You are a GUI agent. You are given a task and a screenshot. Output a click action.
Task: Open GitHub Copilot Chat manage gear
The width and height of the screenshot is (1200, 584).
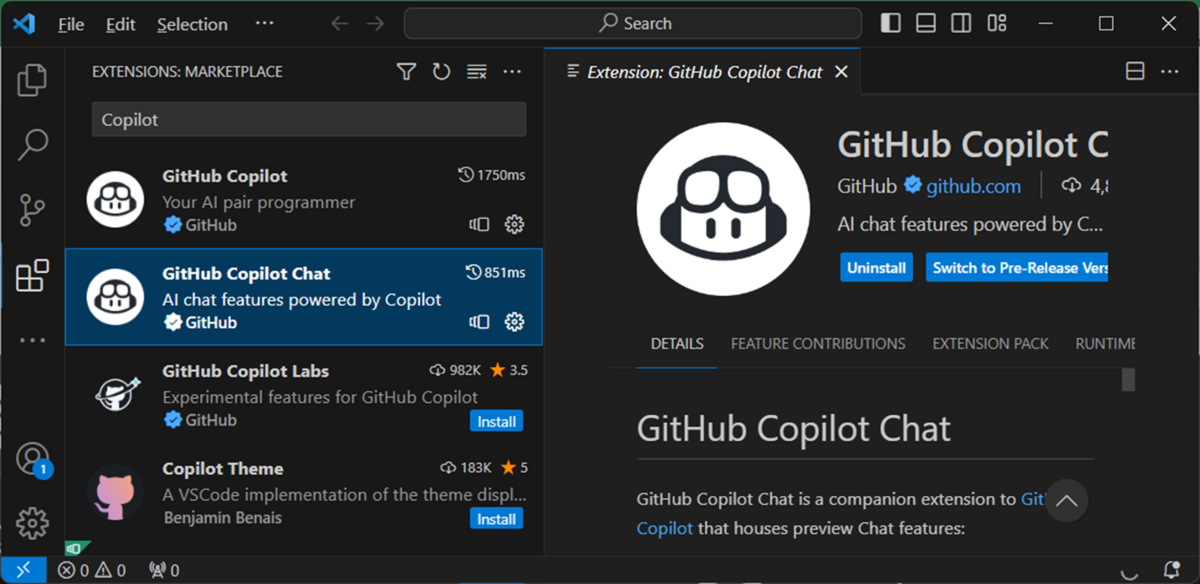pos(514,321)
